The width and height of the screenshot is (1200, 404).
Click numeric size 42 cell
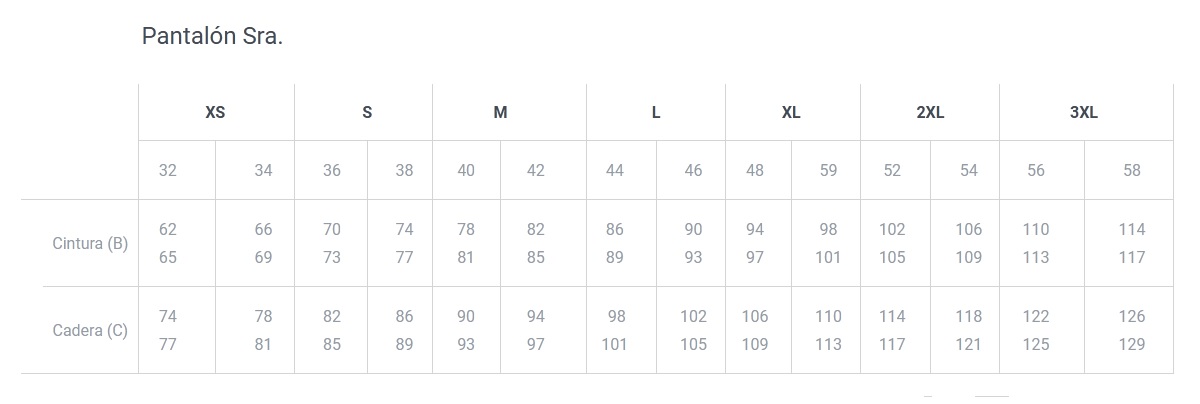[536, 170]
